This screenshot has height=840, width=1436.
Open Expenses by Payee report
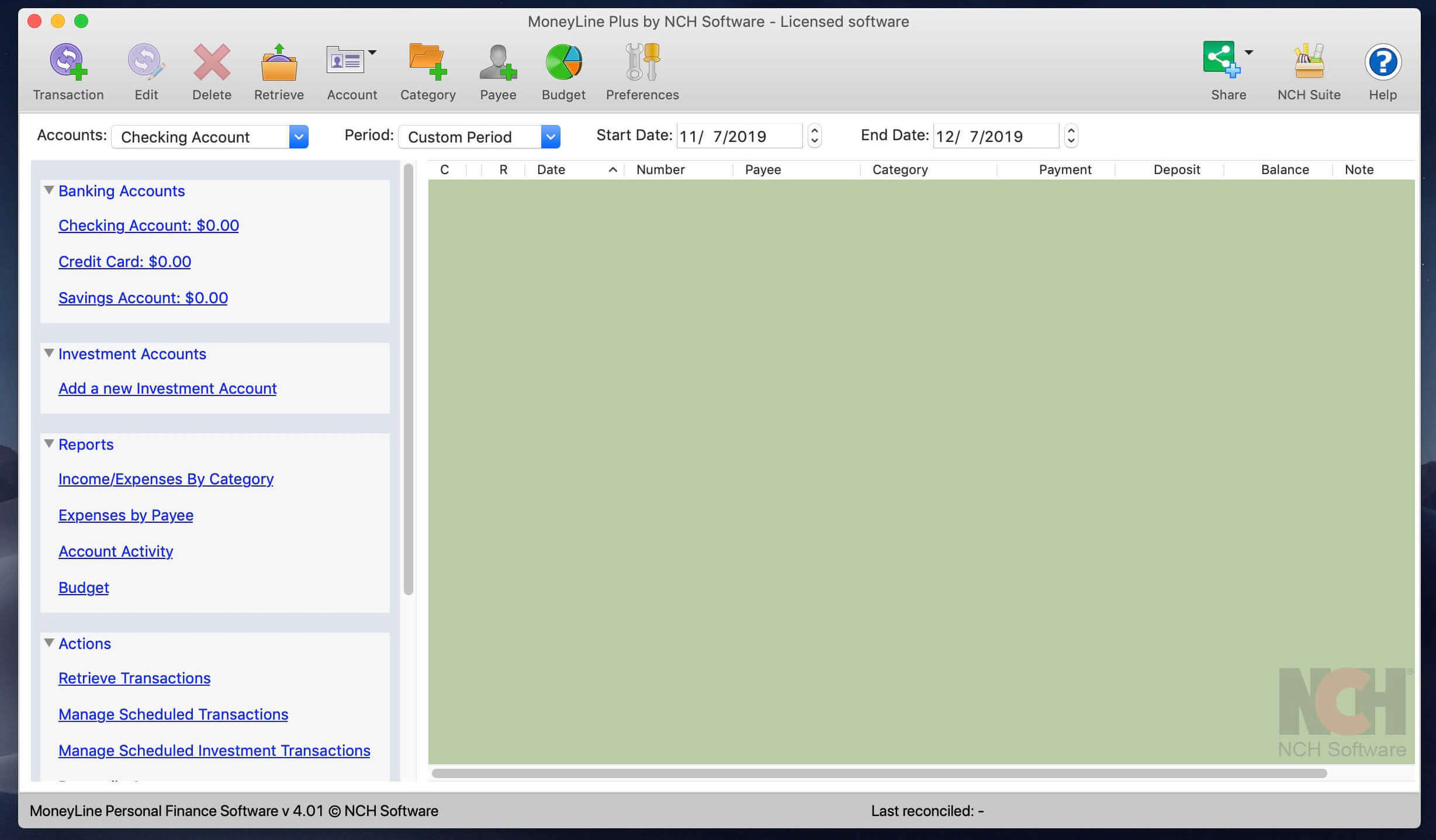[x=126, y=515]
